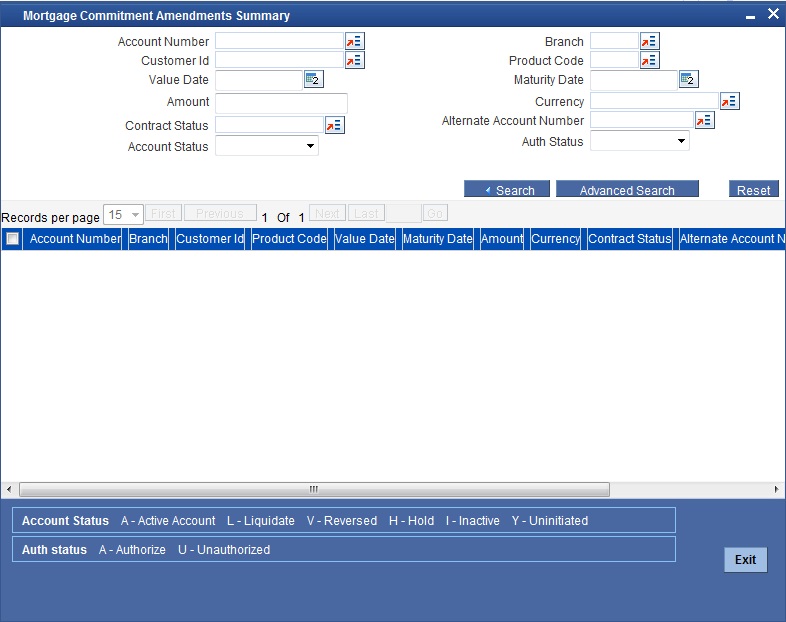This screenshot has height=622, width=786.
Task: Open Maturity Date calendar picker
Action: [x=689, y=79]
